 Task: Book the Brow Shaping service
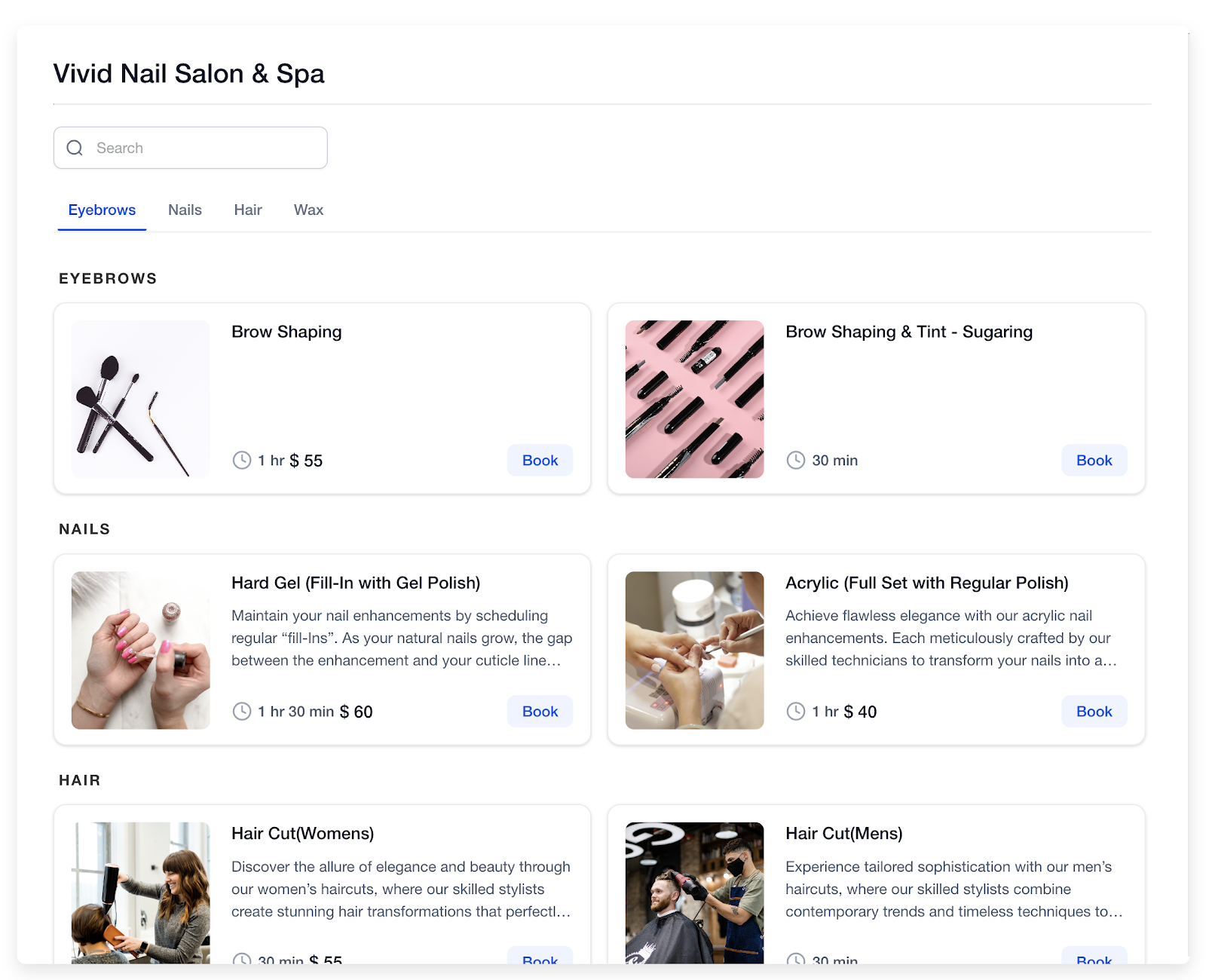click(540, 460)
